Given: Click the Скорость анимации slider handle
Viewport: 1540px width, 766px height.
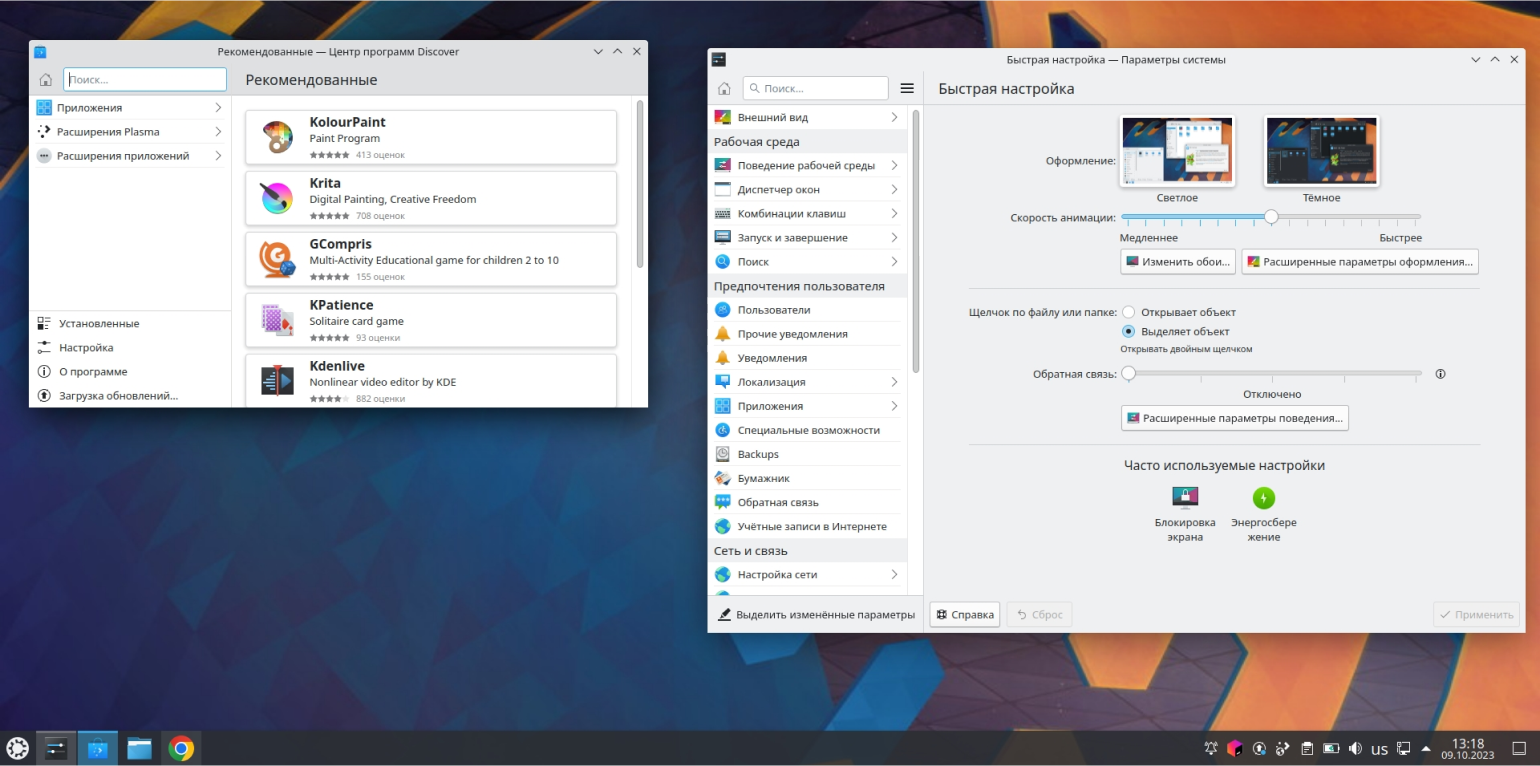Looking at the screenshot, I should 1271,216.
